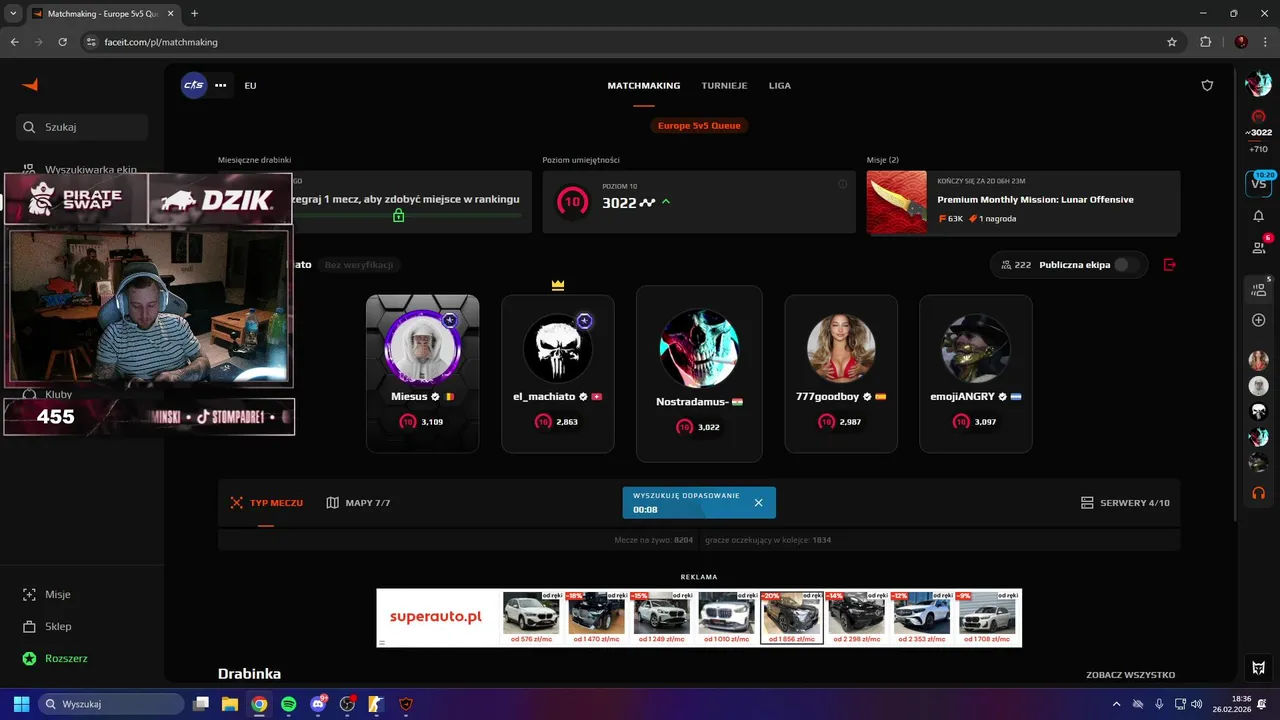
Task: Open emojiANGRY player card
Action: pos(976,373)
